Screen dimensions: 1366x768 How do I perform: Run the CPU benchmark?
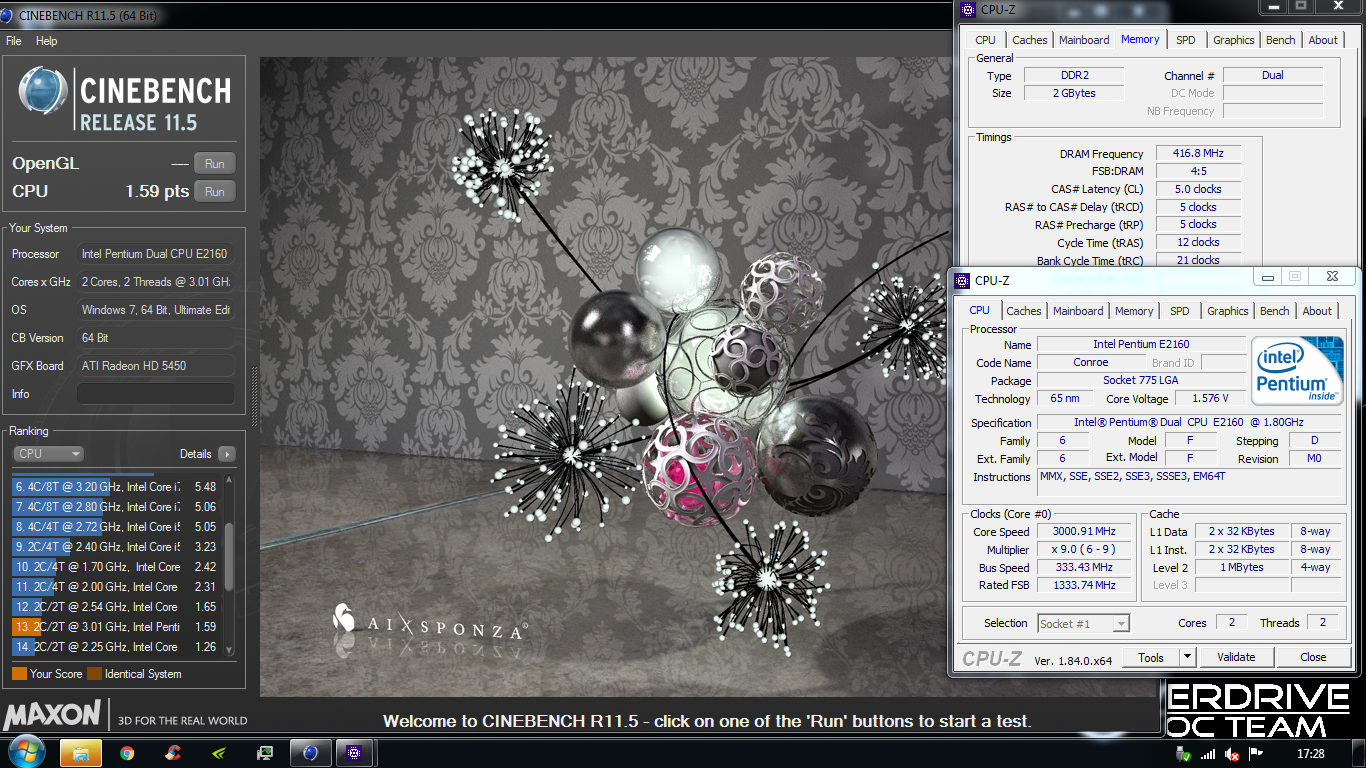tap(215, 192)
